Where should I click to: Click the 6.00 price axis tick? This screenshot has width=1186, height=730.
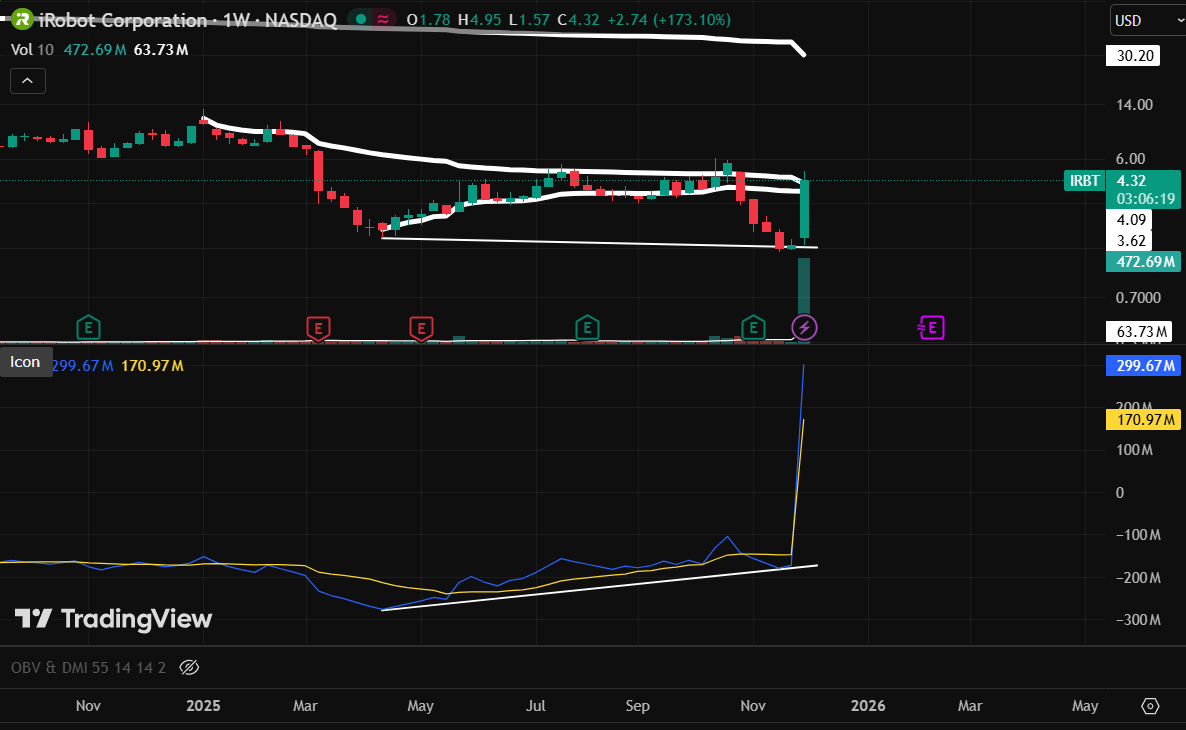pyautogui.click(x=1131, y=159)
